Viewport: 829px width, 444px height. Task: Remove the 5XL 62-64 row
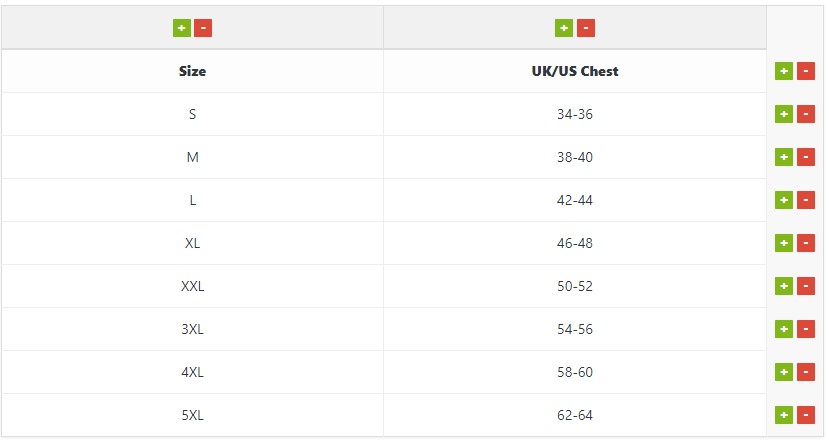click(806, 415)
